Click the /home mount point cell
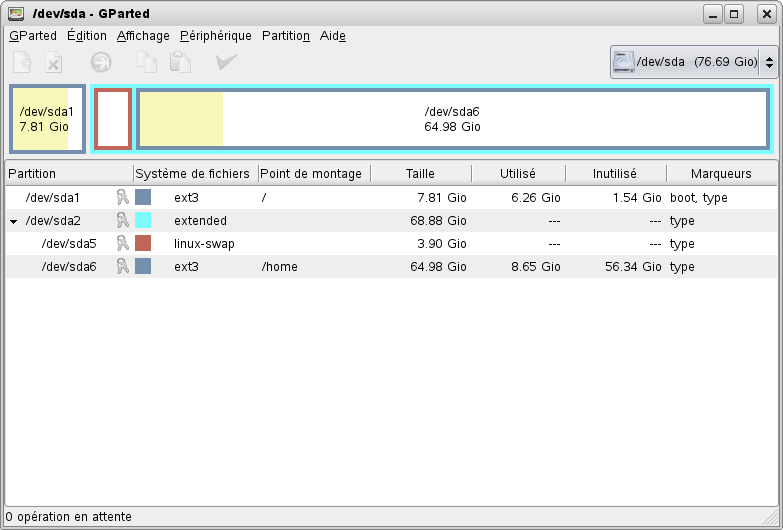783x530 pixels. [280, 267]
